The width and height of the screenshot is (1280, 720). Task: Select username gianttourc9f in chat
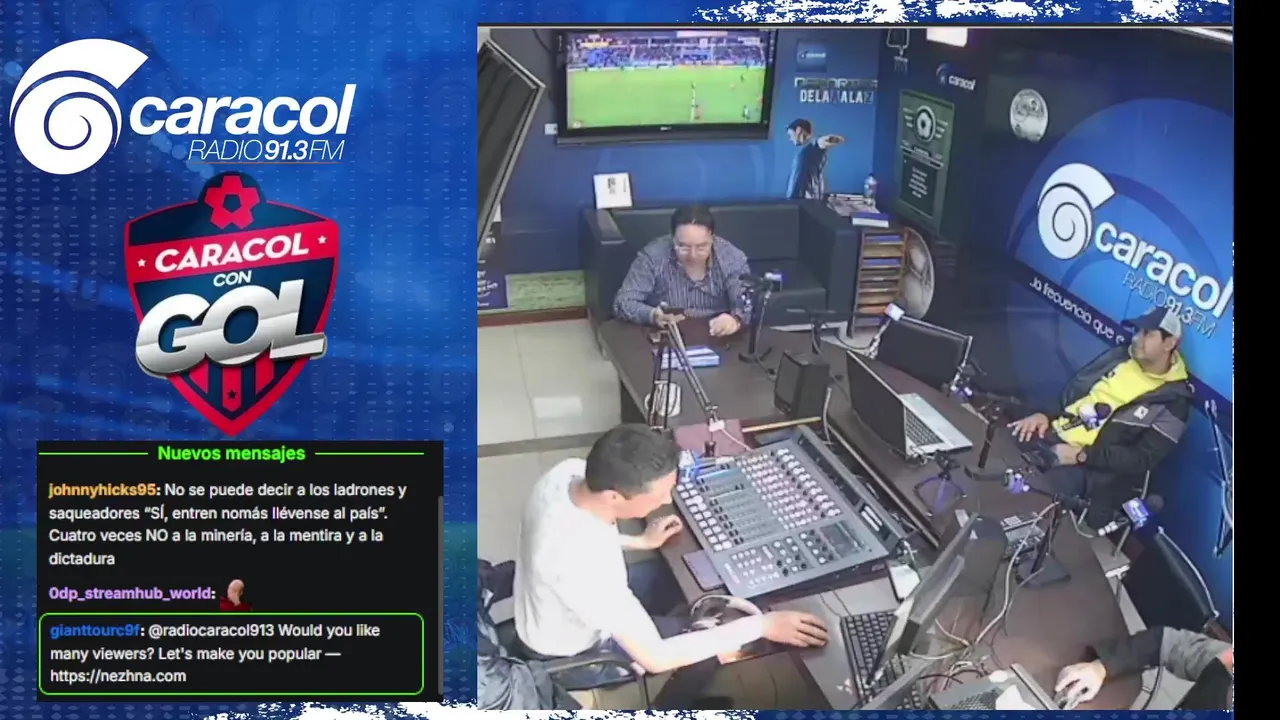[94, 631]
